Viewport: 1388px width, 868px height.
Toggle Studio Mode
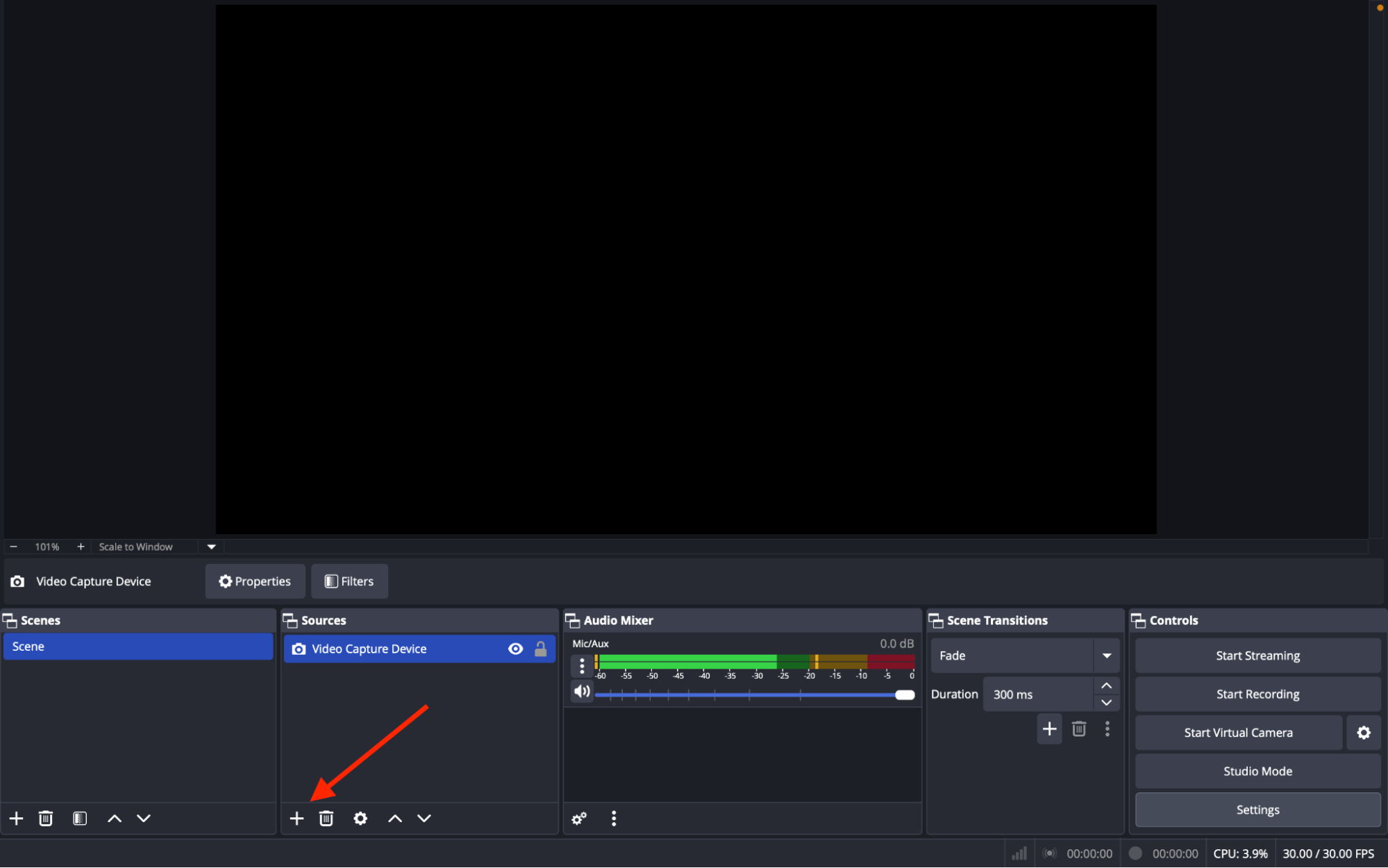pyautogui.click(x=1257, y=771)
